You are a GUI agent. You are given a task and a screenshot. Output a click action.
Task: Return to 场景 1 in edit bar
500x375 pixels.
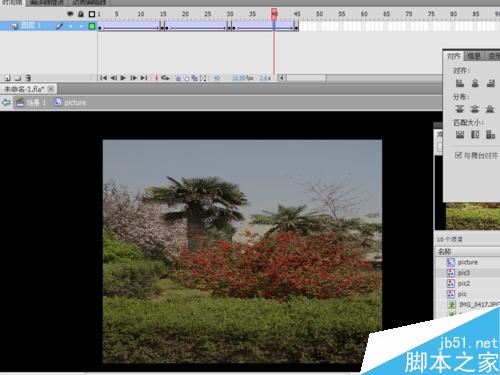coord(31,102)
